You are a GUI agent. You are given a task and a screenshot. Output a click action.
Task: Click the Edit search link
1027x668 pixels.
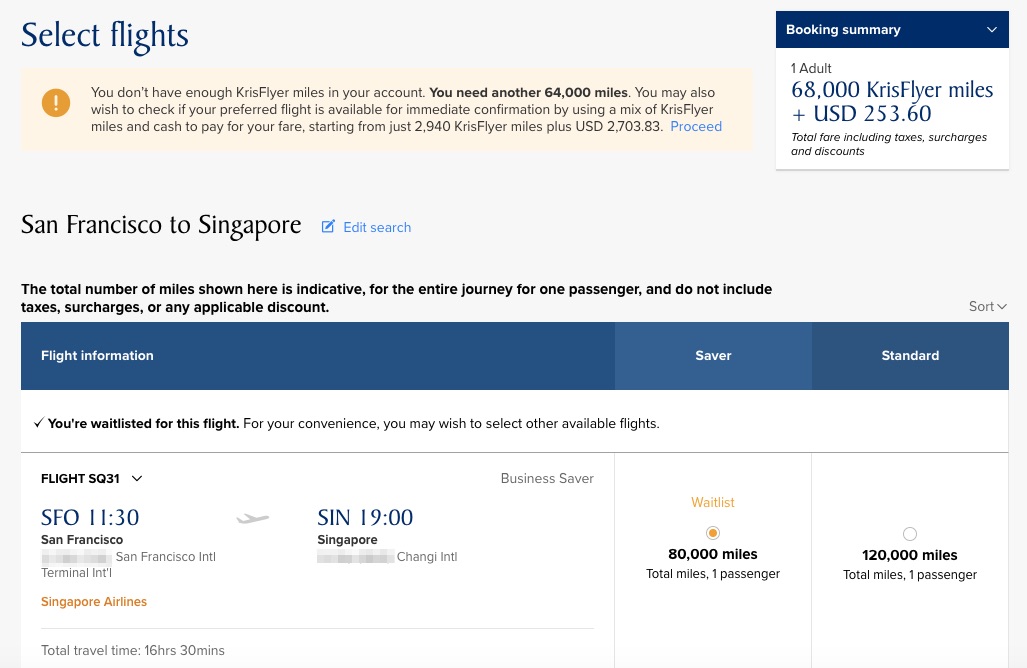[x=377, y=227]
